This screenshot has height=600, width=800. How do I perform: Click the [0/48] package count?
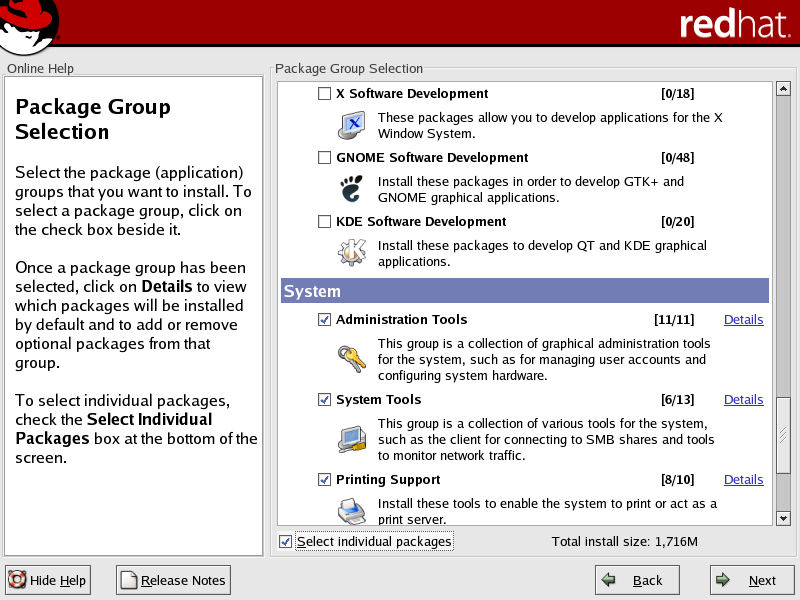678,157
